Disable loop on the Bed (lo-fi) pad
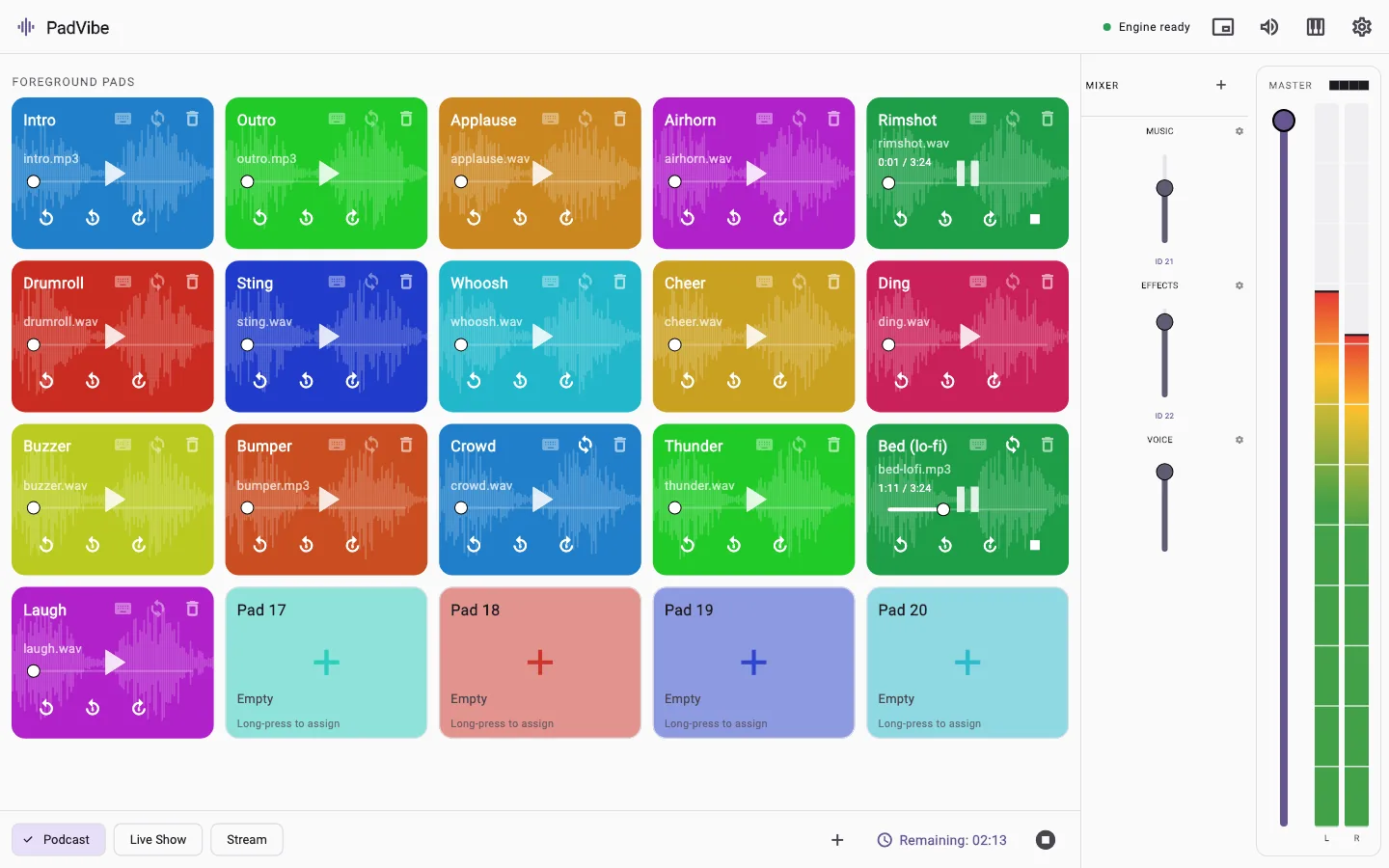The image size is (1389, 868). 1013,445
